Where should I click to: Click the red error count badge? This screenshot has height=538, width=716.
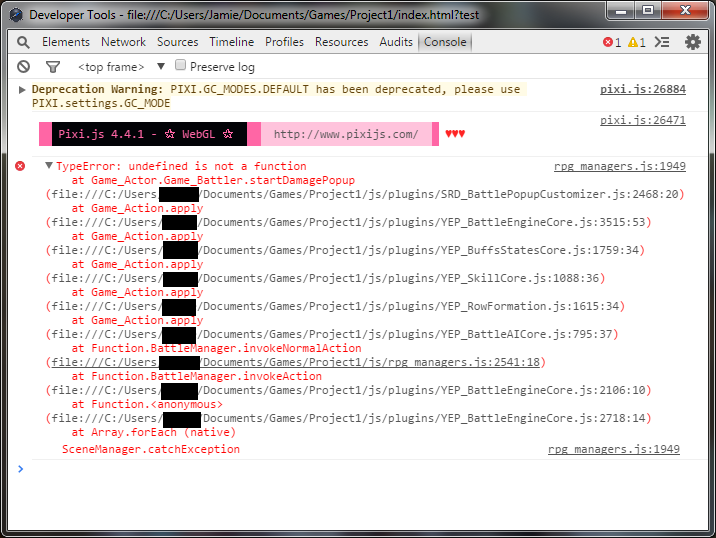[612, 42]
